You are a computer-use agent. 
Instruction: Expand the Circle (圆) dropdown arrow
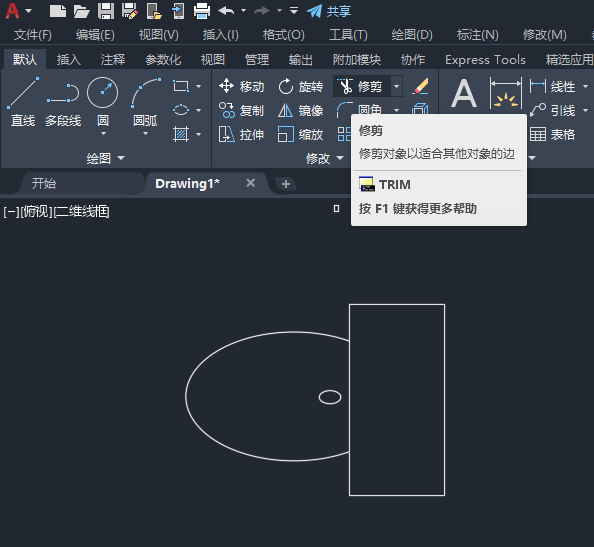click(x=103, y=133)
